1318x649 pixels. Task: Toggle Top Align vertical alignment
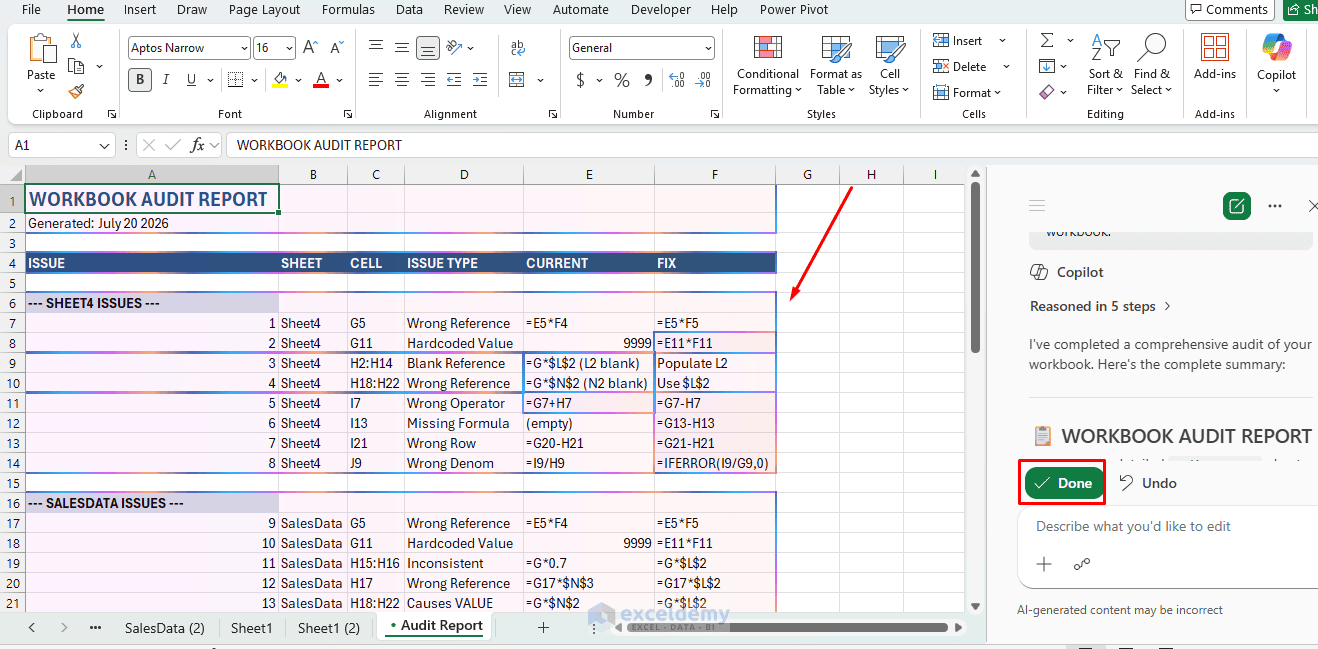pos(376,48)
